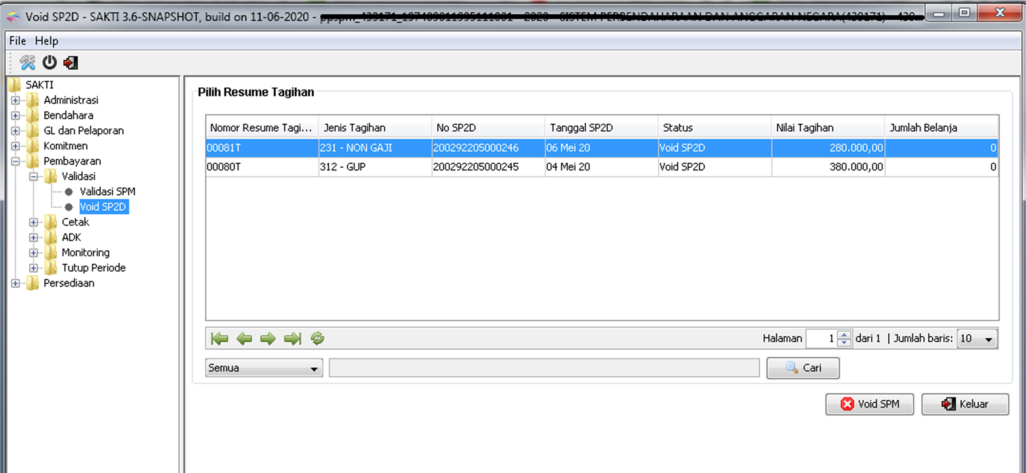
Task: Jump to last page arrow
Action: point(292,339)
